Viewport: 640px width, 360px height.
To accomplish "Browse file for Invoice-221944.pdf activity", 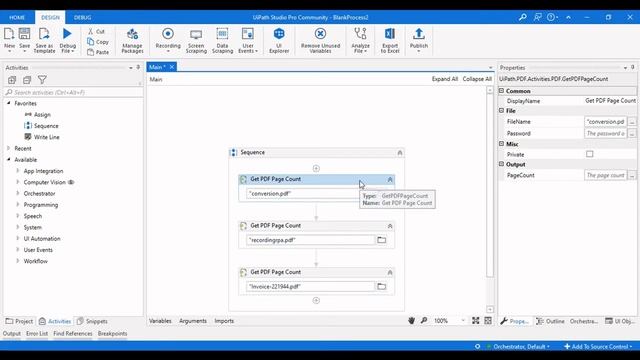I will [381, 287].
